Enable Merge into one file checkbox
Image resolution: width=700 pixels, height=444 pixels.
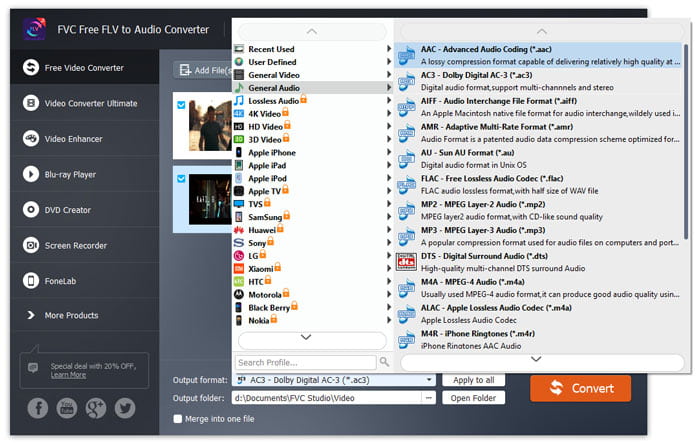click(178, 419)
